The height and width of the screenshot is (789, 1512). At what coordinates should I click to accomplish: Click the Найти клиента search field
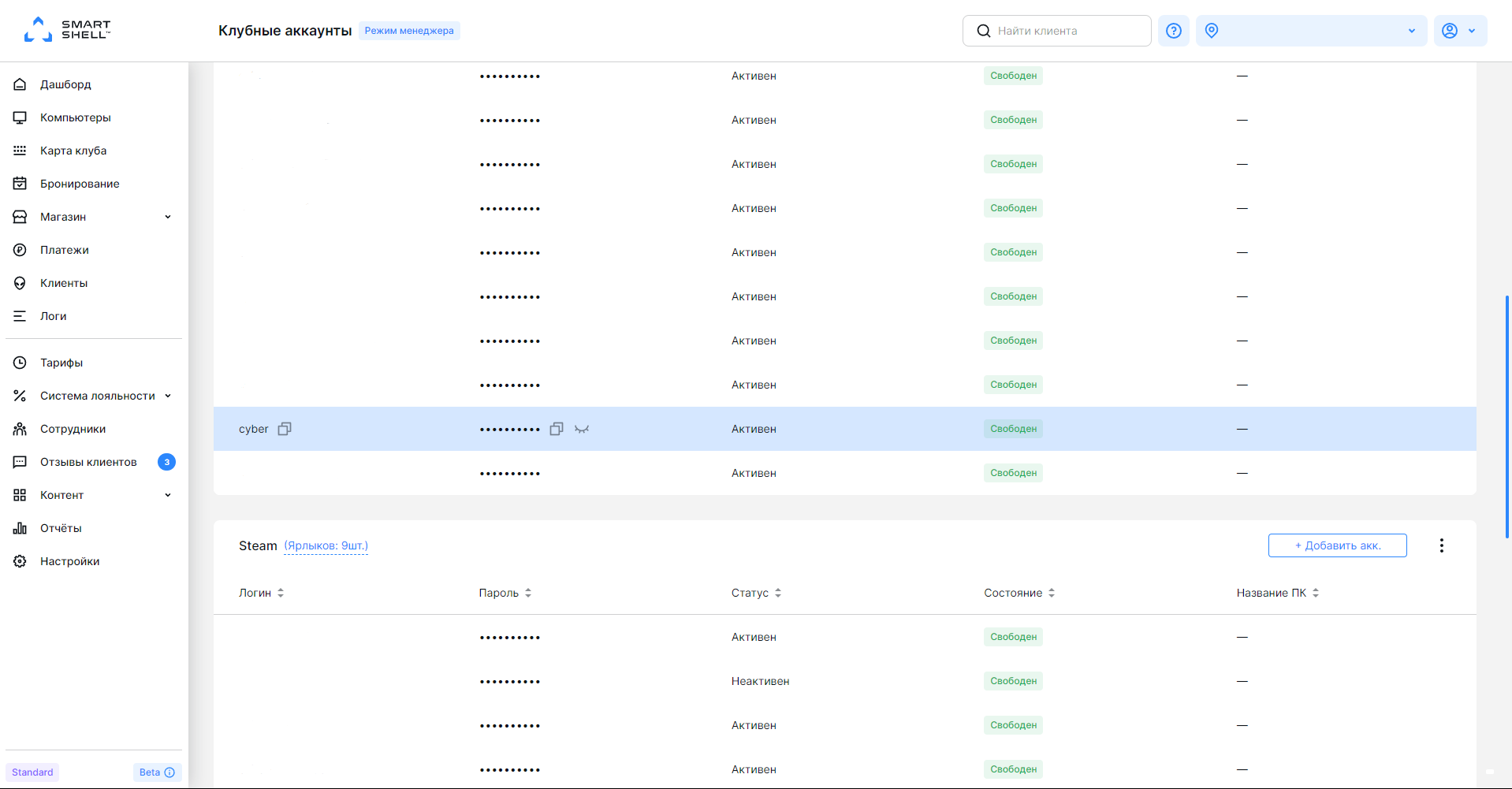pos(1056,31)
